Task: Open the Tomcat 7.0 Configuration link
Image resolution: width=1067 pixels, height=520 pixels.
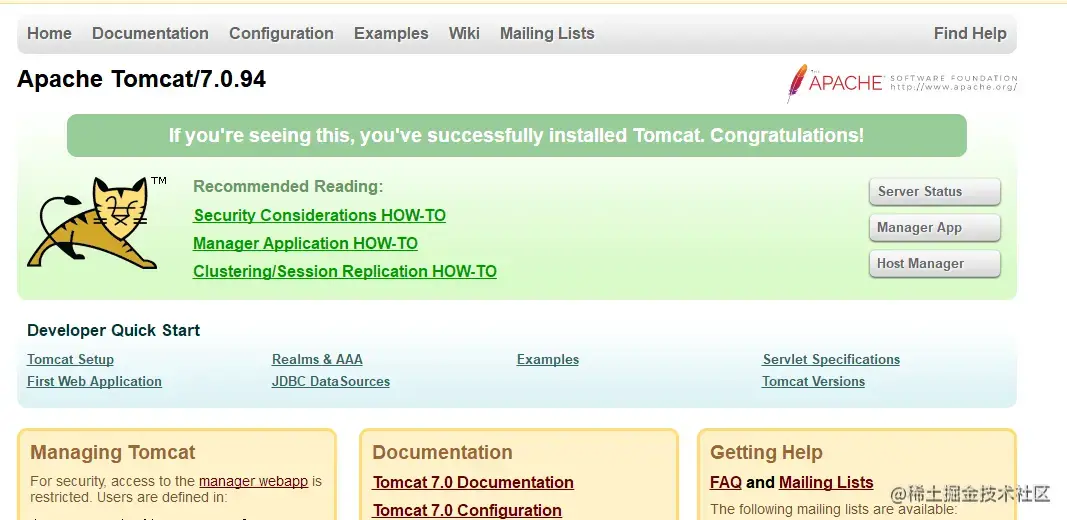Action: (x=467, y=510)
